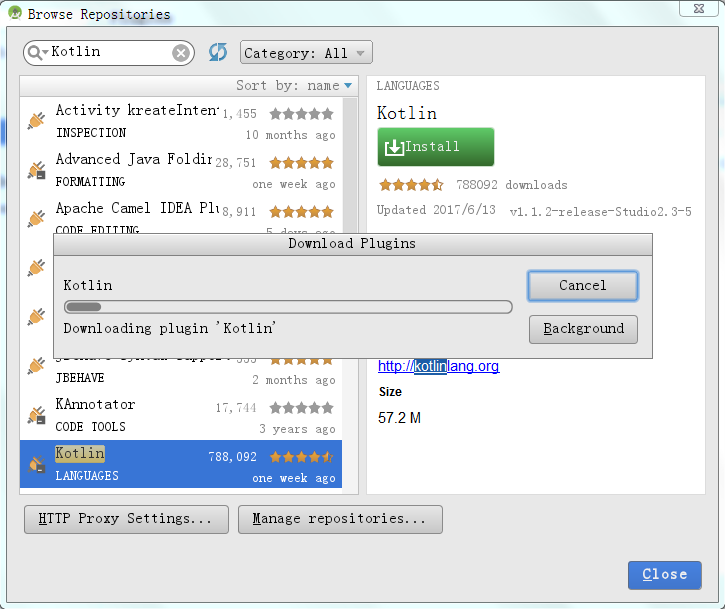
Task: Click the FORMATTING category label
Action: tap(90, 182)
